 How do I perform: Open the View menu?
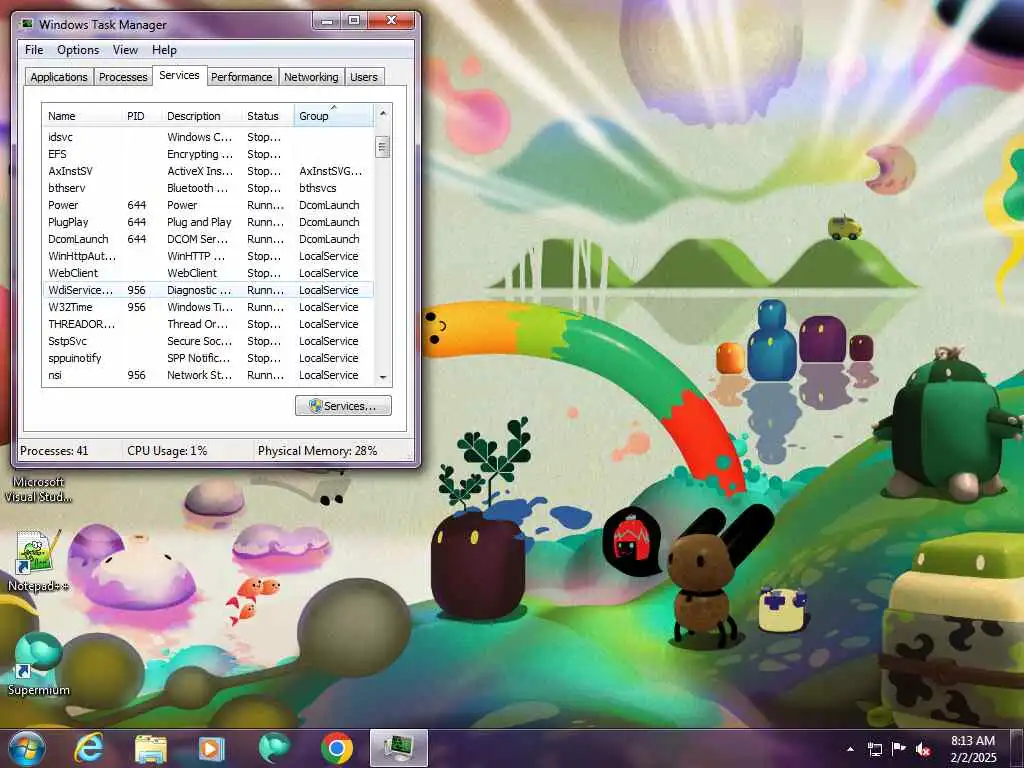pos(125,50)
